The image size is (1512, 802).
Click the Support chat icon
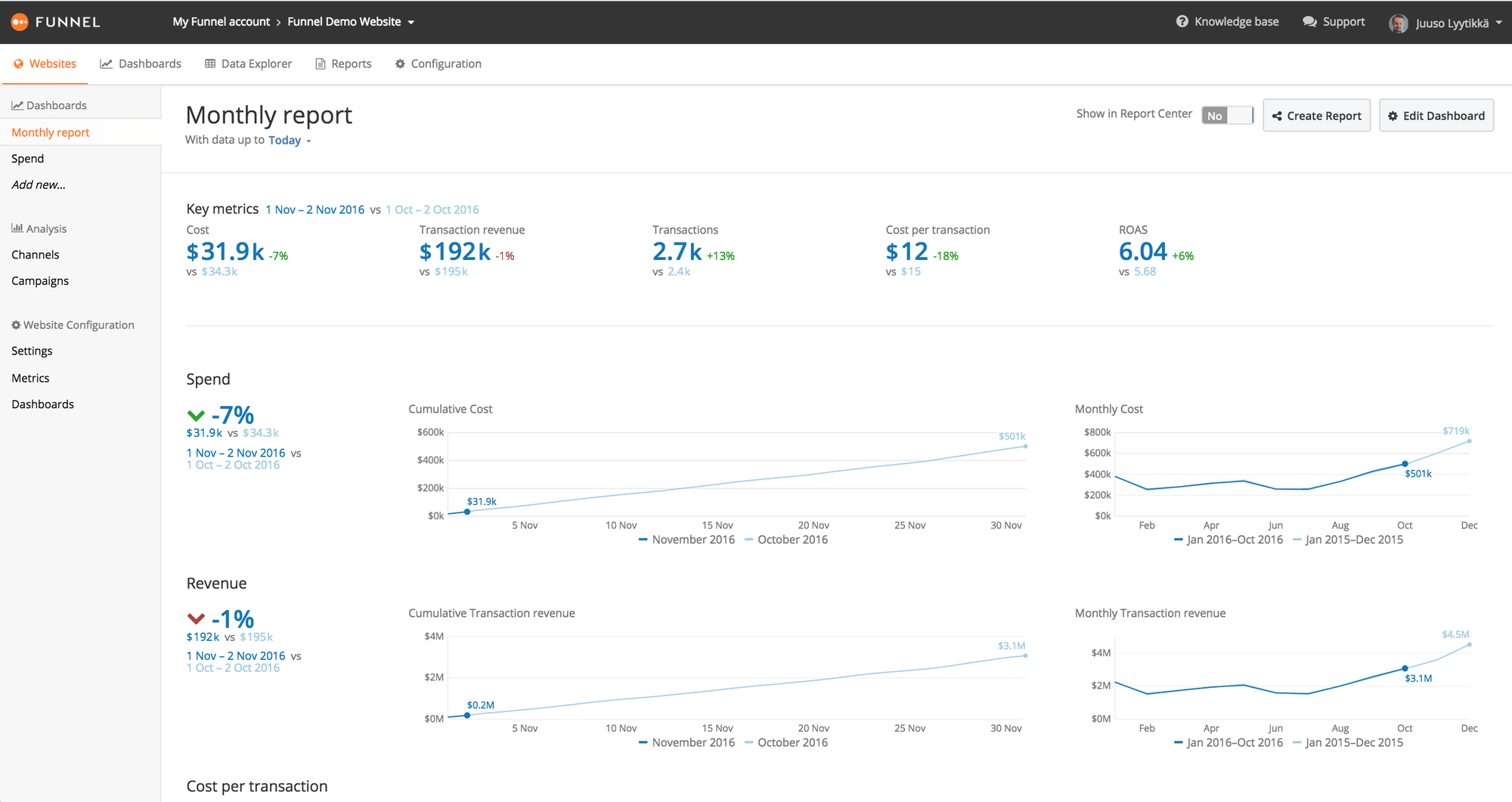click(x=1309, y=21)
